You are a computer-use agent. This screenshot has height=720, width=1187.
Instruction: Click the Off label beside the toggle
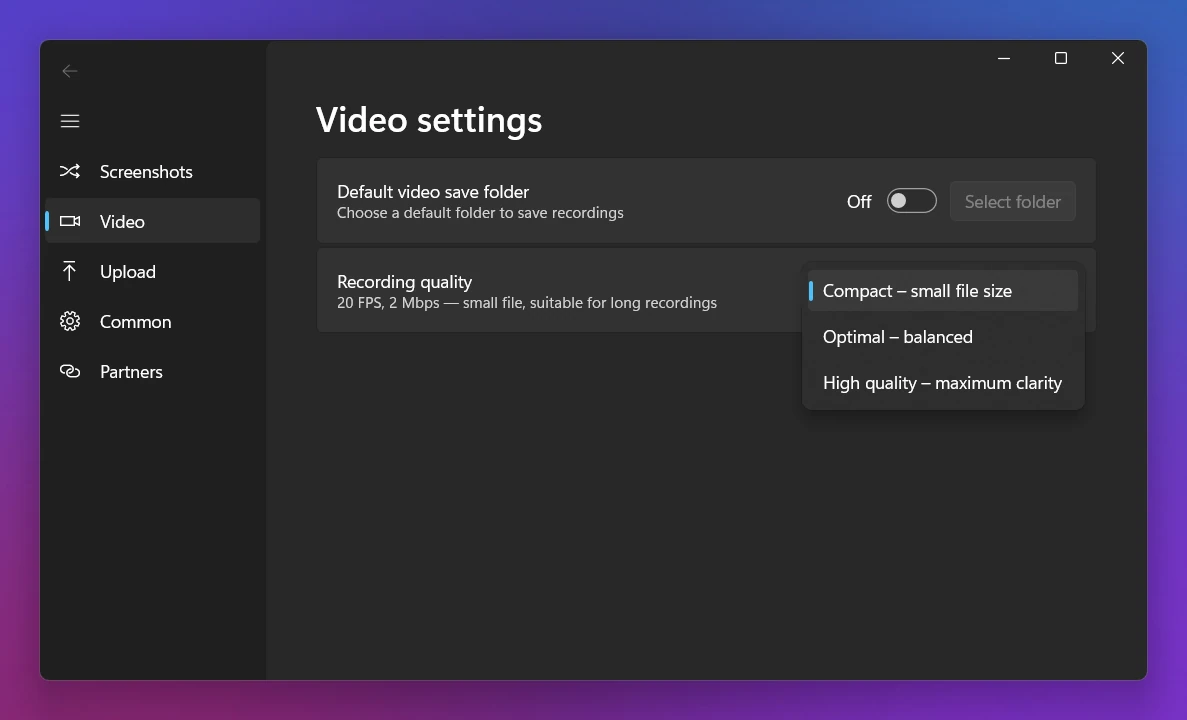pos(859,201)
